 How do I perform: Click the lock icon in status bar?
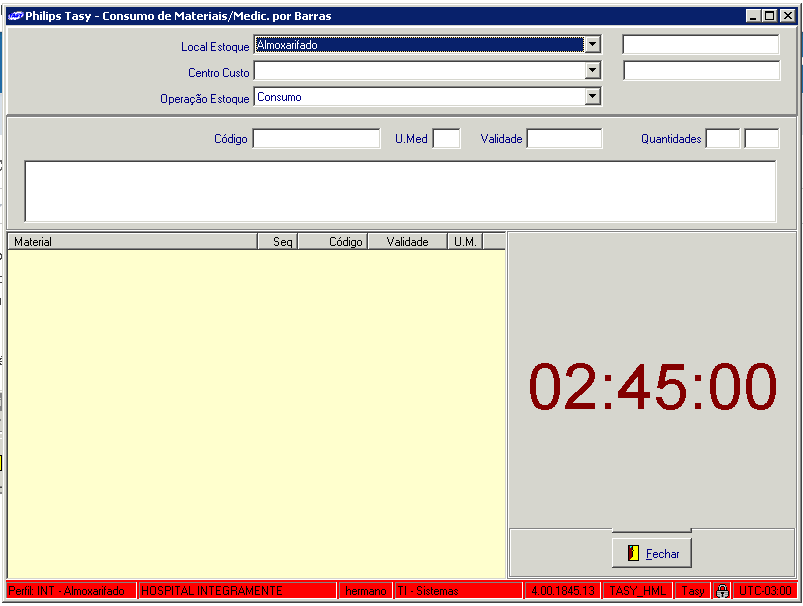(x=722, y=591)
